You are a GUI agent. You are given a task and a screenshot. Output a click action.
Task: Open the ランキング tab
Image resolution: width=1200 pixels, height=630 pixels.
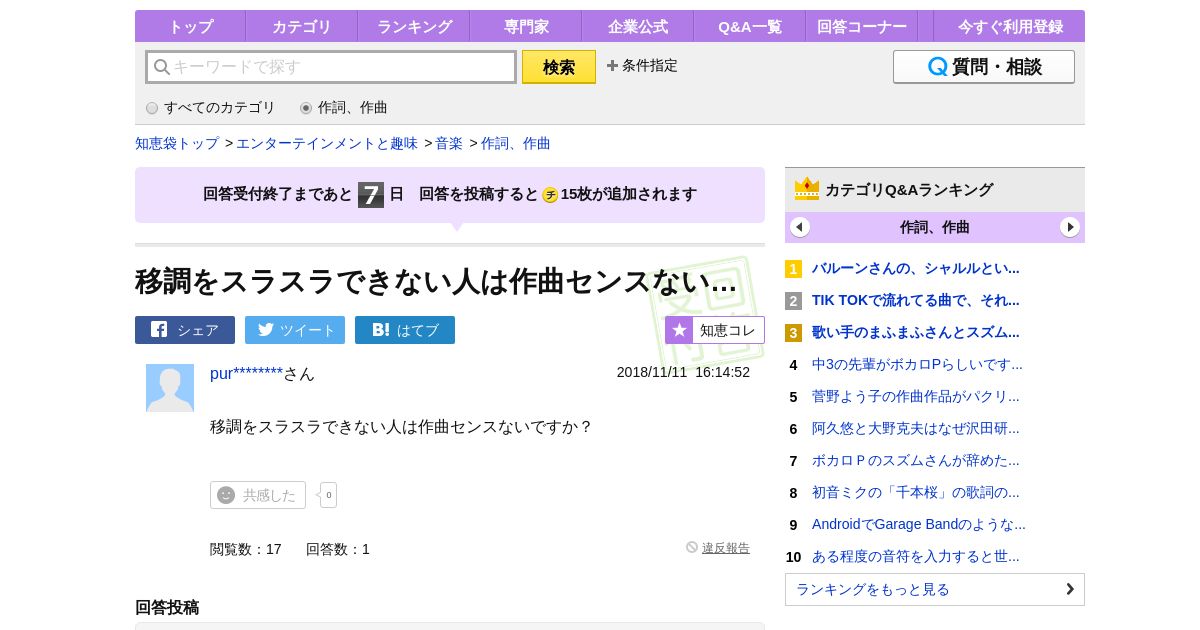414,26
